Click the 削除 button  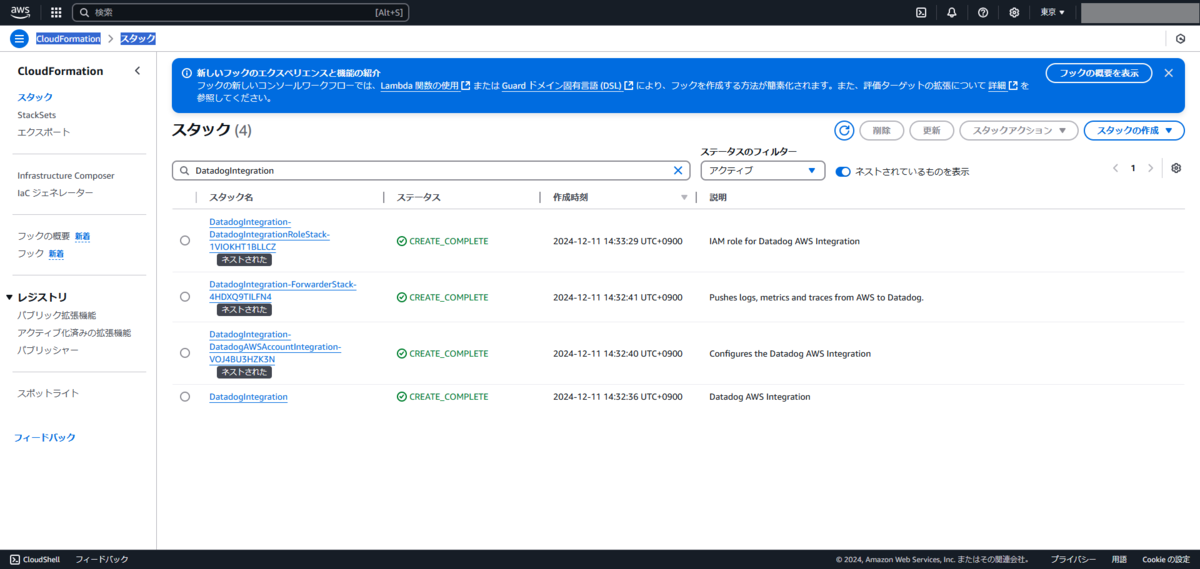(x=882, y=130)
